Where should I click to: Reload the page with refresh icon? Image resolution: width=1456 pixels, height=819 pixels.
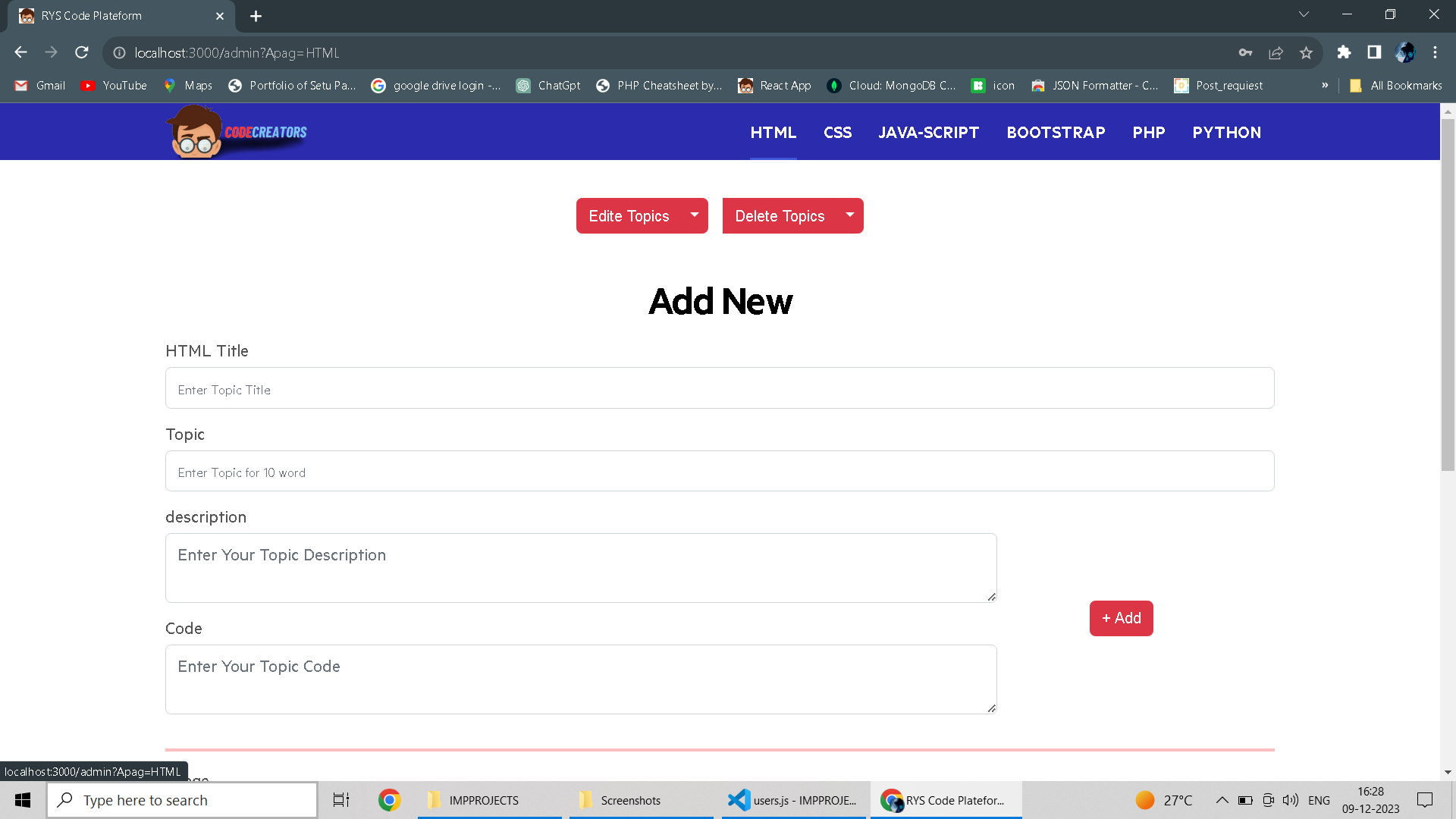[82, 52]
